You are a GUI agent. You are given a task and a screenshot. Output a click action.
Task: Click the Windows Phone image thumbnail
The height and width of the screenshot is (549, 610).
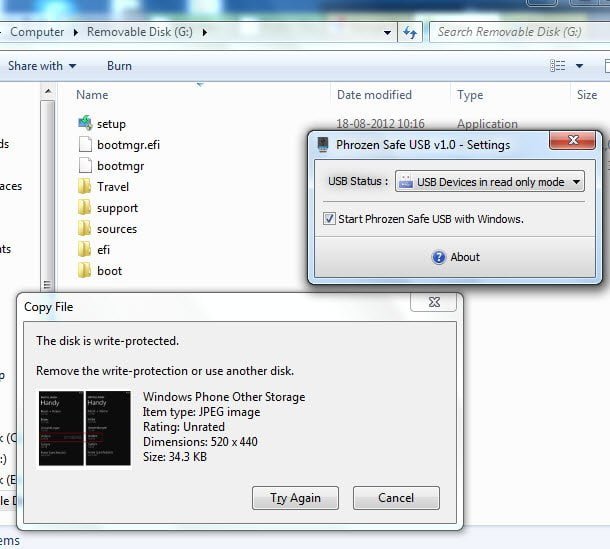85,428
